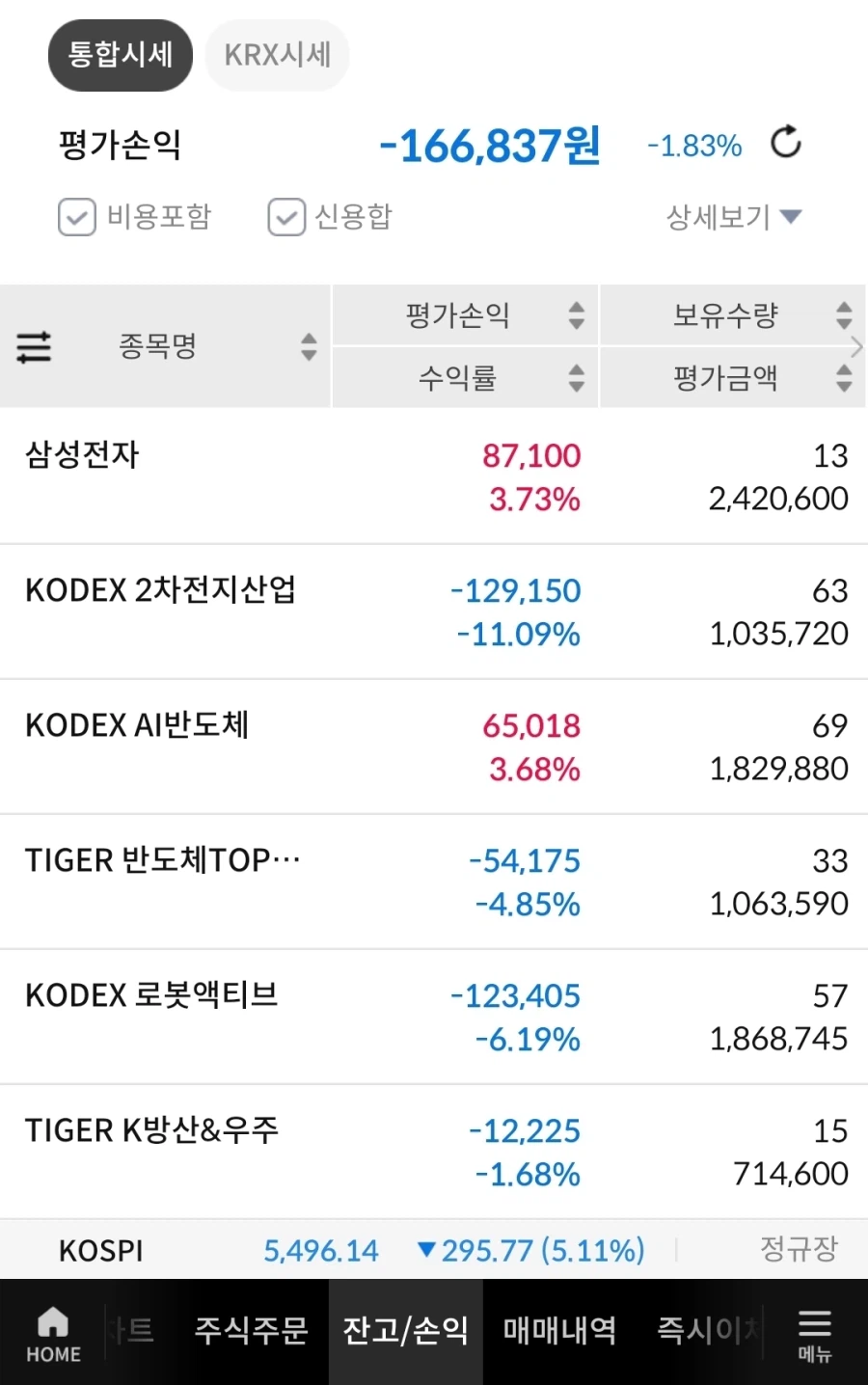
Task: Sort by 보유수량 sort arrows
Action: pos(844,315)
